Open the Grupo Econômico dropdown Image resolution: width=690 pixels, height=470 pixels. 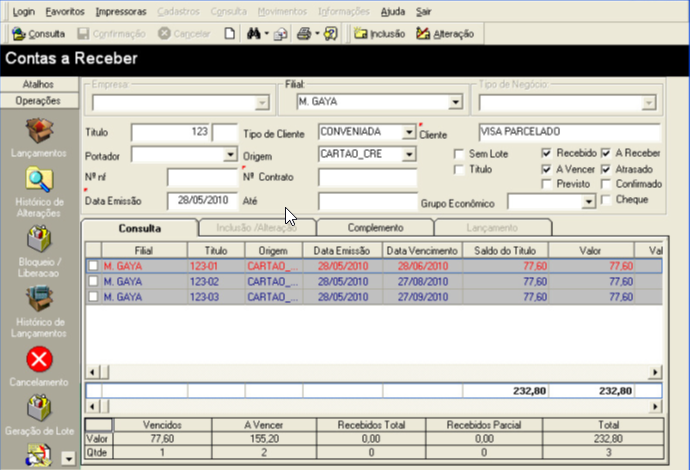click(588, 202)
